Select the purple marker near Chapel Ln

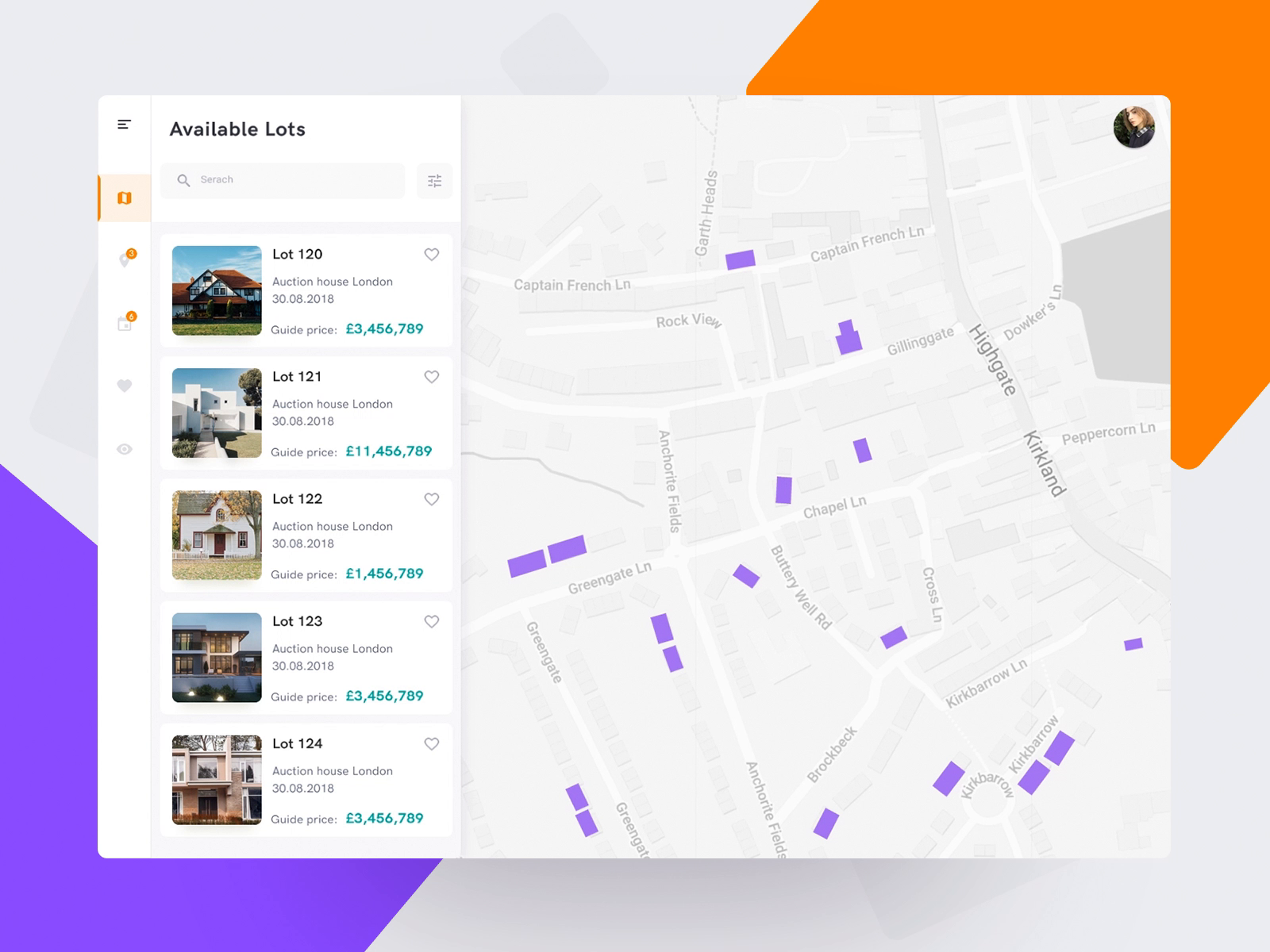tap(783, 491)
